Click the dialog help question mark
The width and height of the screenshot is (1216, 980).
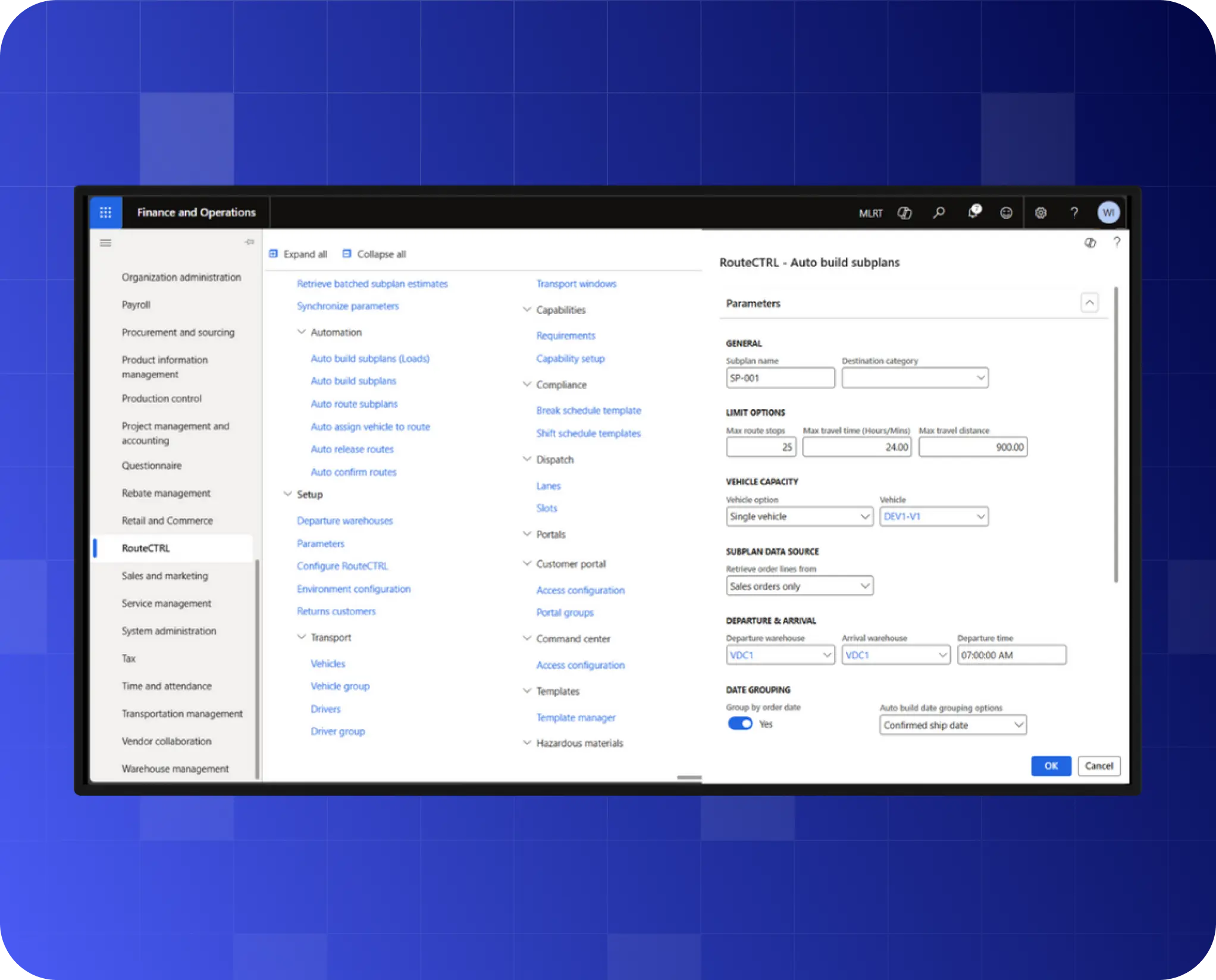tap(1117, 242)
